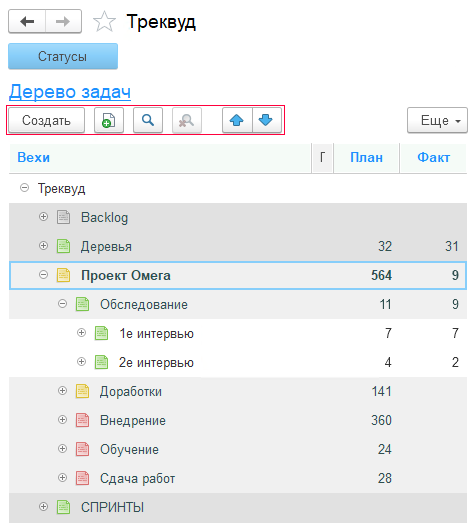Image resolution: width=475 pixels, height=526 pixels.
Task: Click the plan value 24 for Обучение
Action: click(385, 450)
